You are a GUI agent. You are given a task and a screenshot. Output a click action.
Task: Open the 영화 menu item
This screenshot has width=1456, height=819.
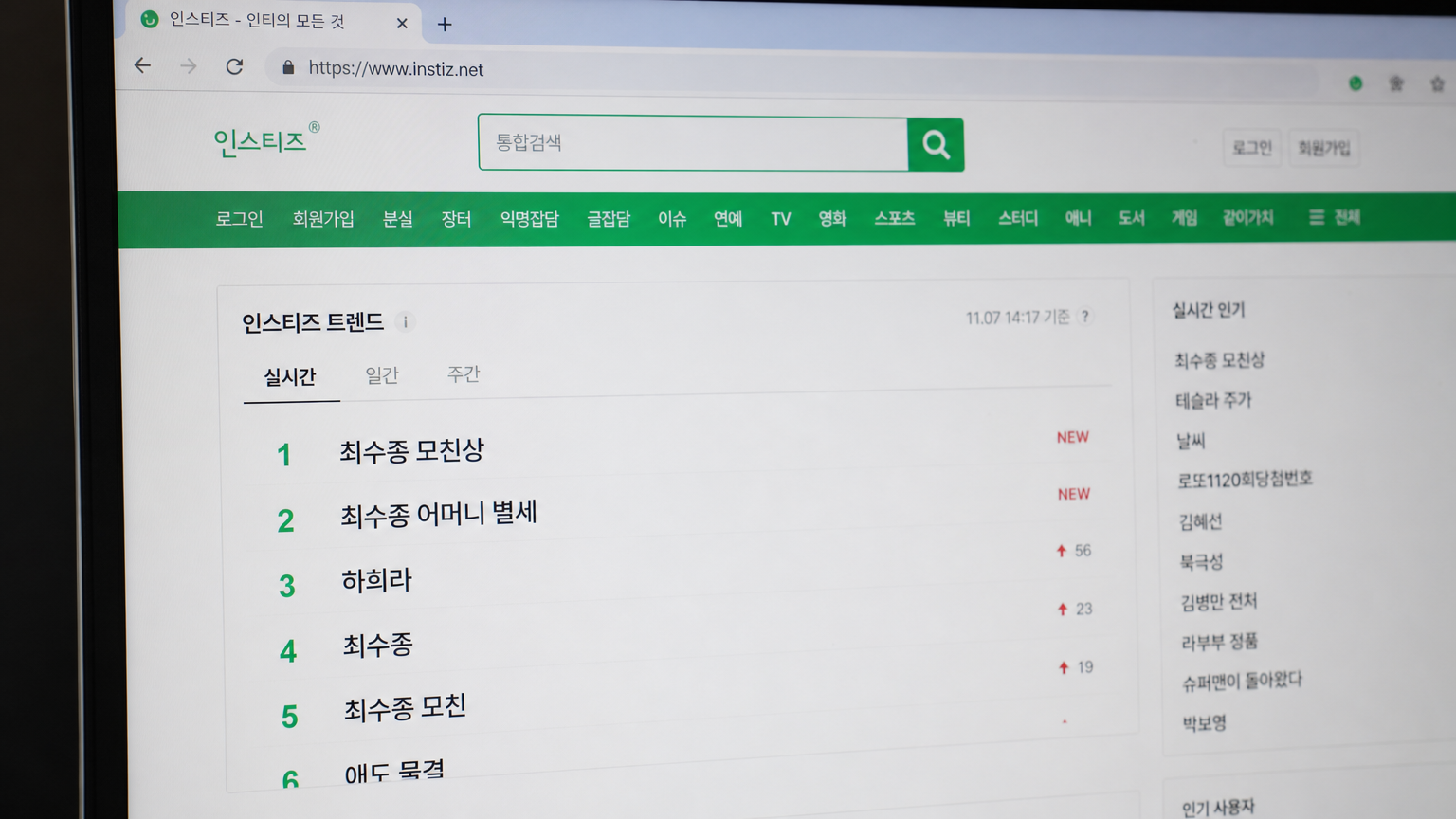[x=832, y=219]
